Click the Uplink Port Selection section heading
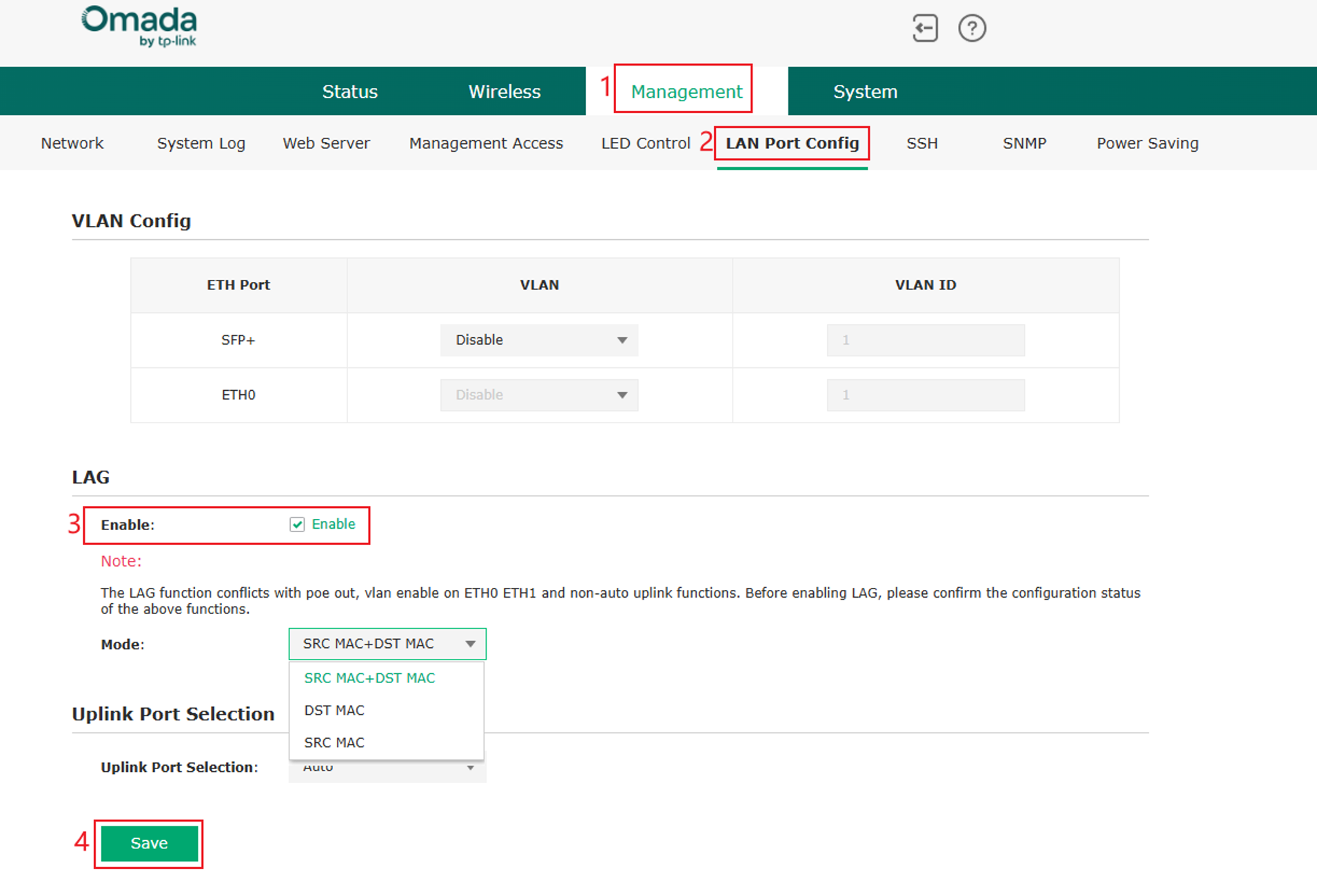The image size is (1317, 896). click(173, 714)
